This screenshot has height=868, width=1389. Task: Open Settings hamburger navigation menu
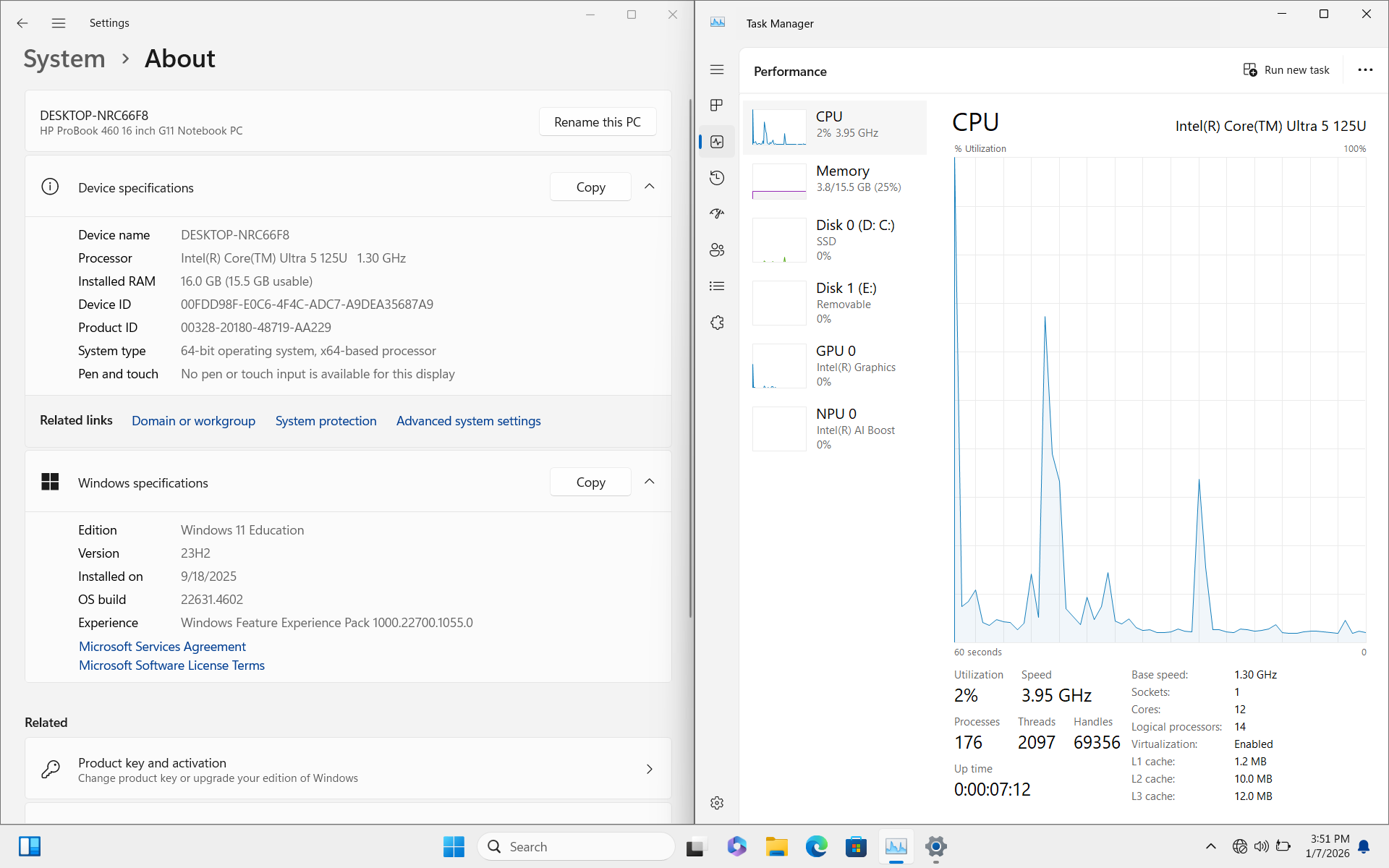coord(59,23)
